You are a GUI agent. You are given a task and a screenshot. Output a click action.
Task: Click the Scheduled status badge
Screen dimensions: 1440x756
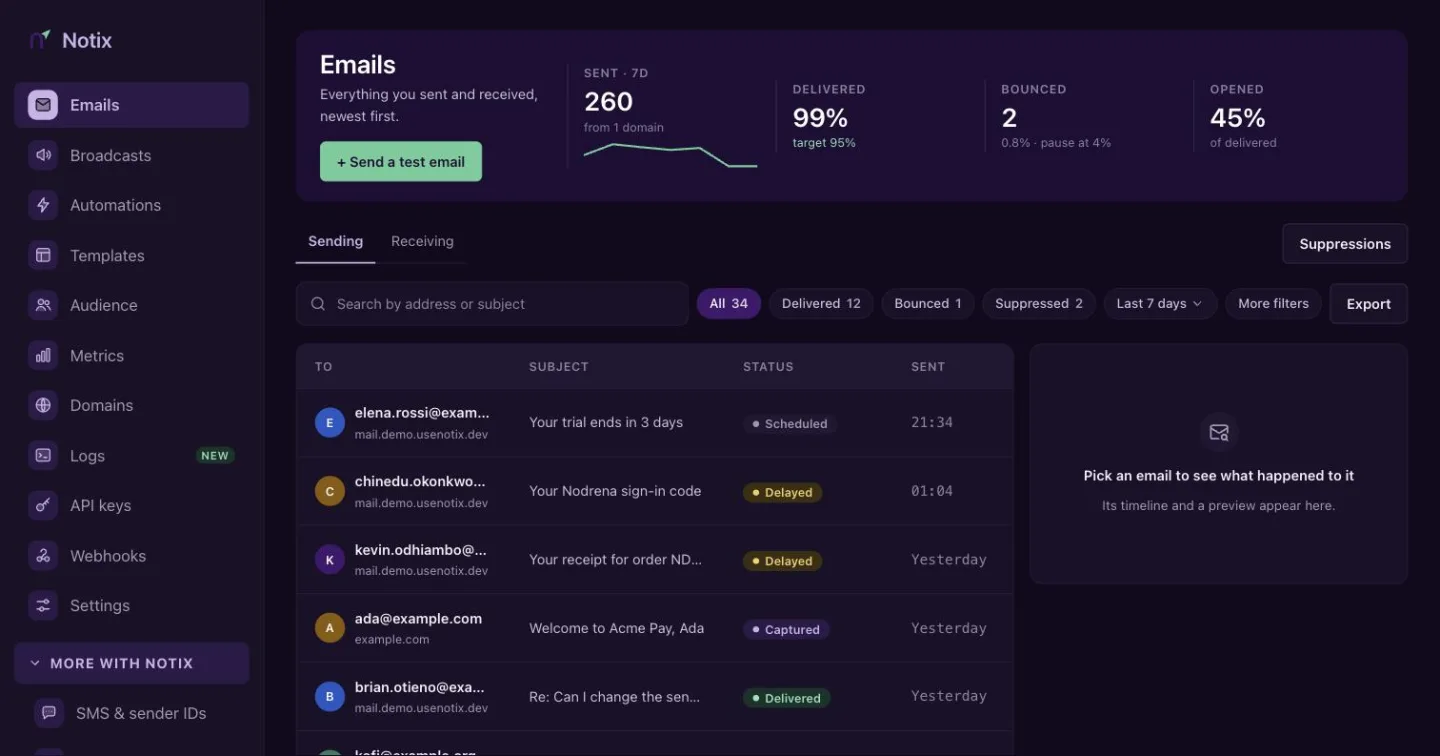click(x=790, y=424)
